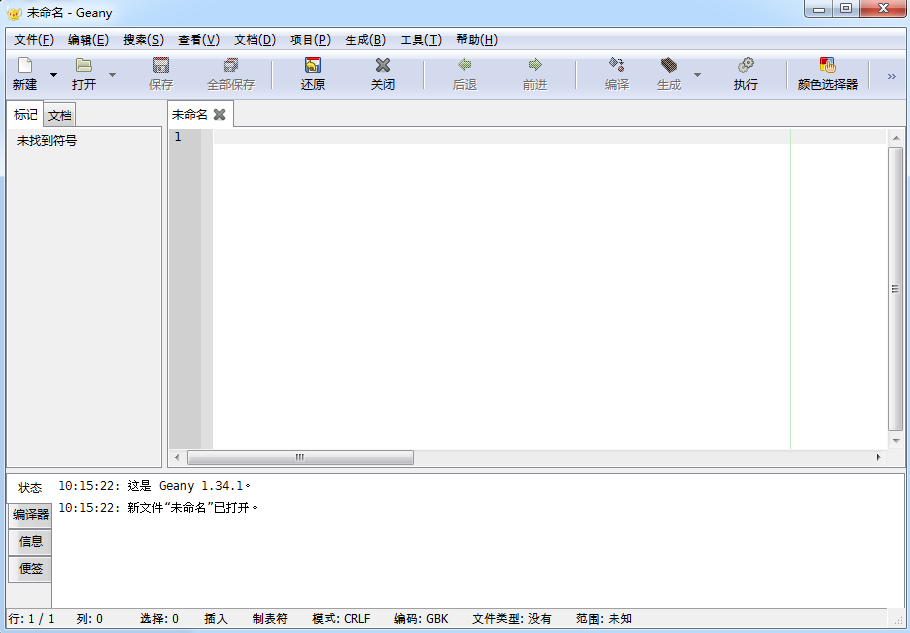Image resolution: width=910 pixels, height=633 pixels.
Task: Click the 插入 status bar entry
Action: 216,618
